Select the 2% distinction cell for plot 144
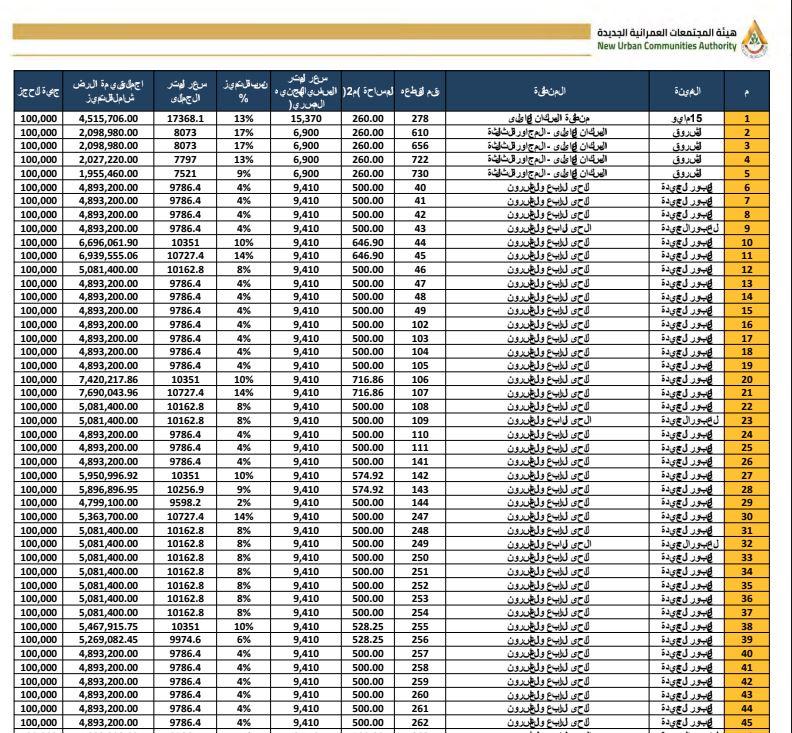The width and height of the screenshot is (792, 733). tap(243, 503)
